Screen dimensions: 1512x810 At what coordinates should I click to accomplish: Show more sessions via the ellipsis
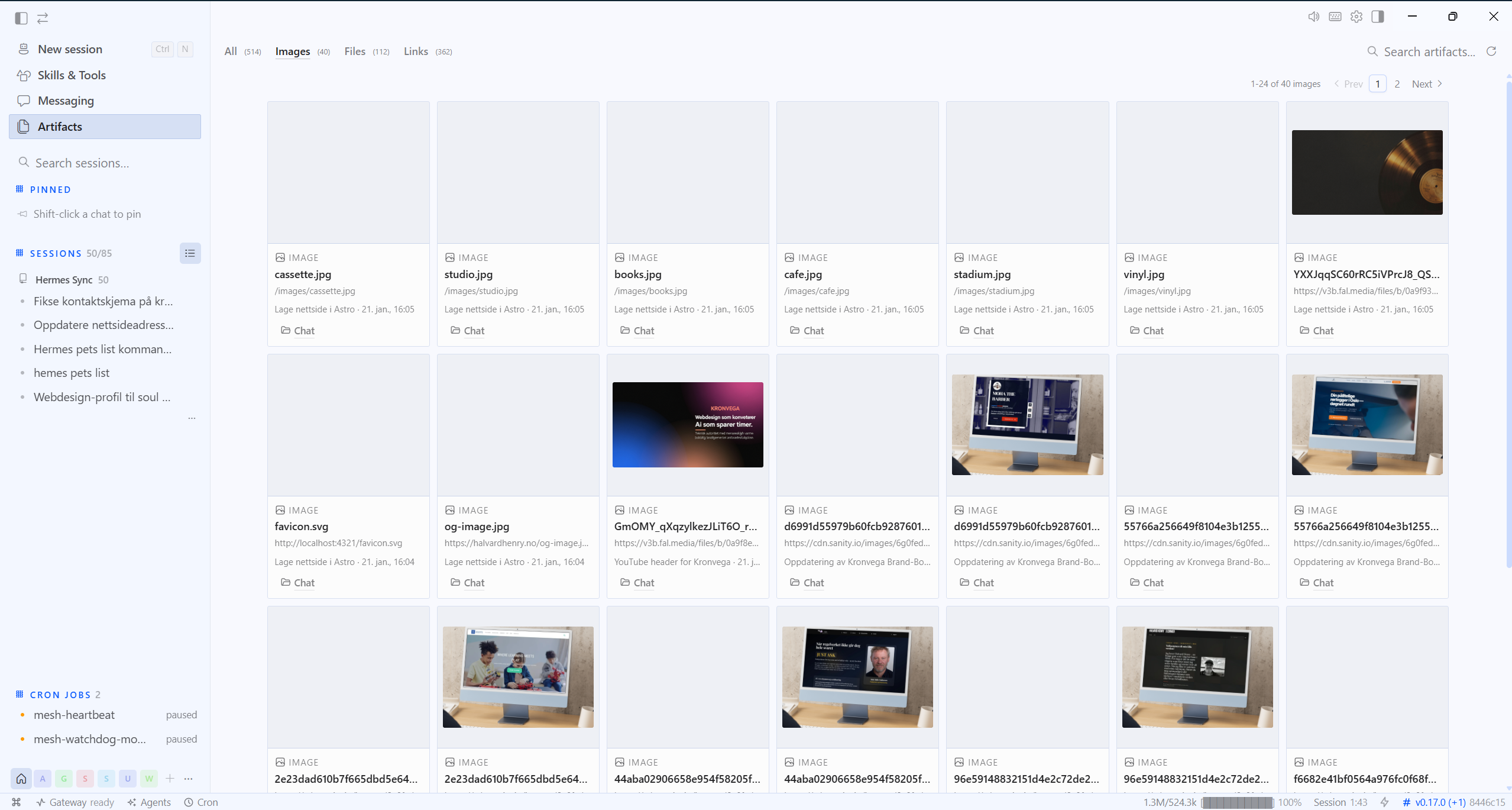pyautogui.click(x=192, y=418)
